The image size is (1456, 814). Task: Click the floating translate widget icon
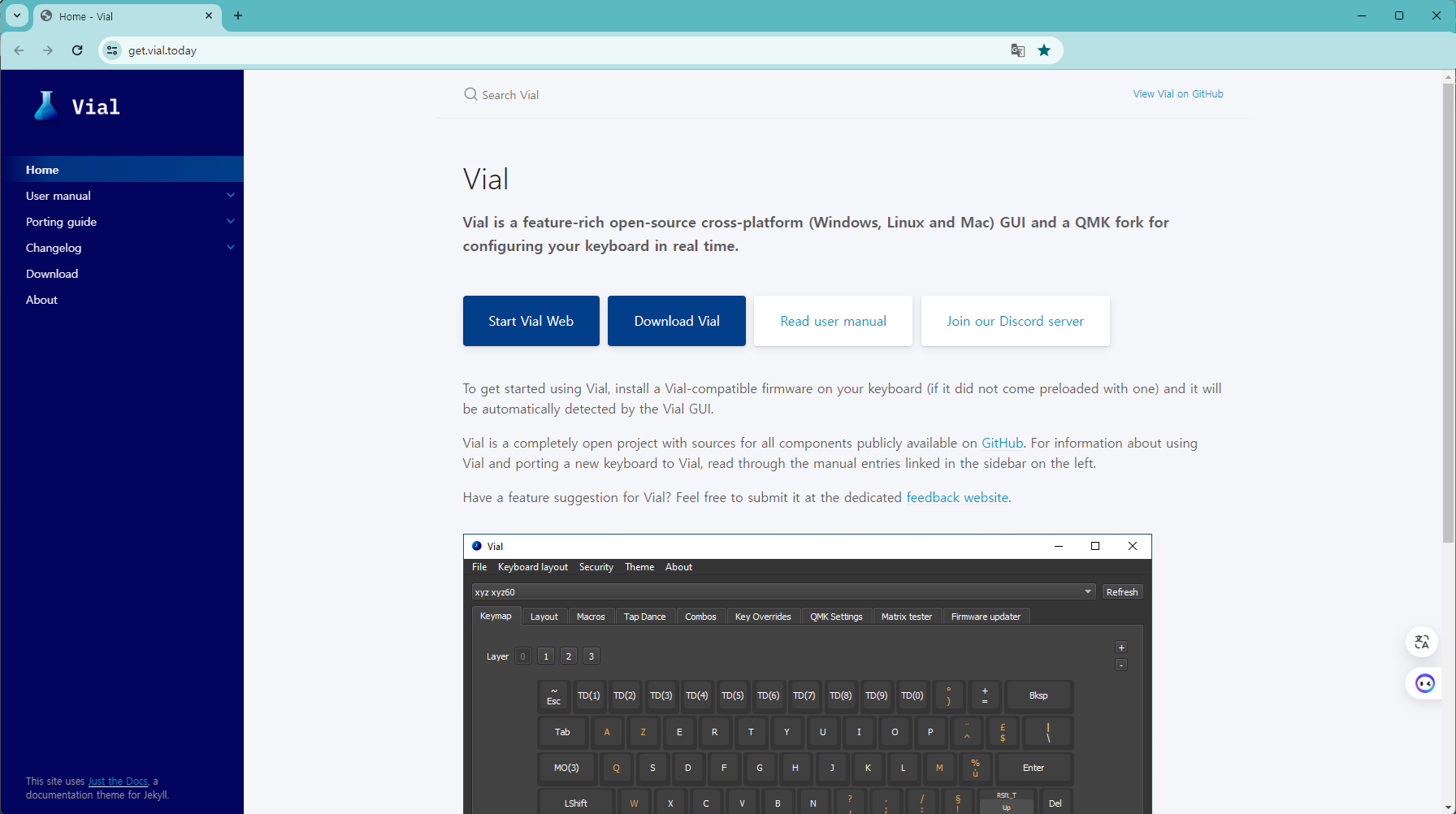point(1422,642)
